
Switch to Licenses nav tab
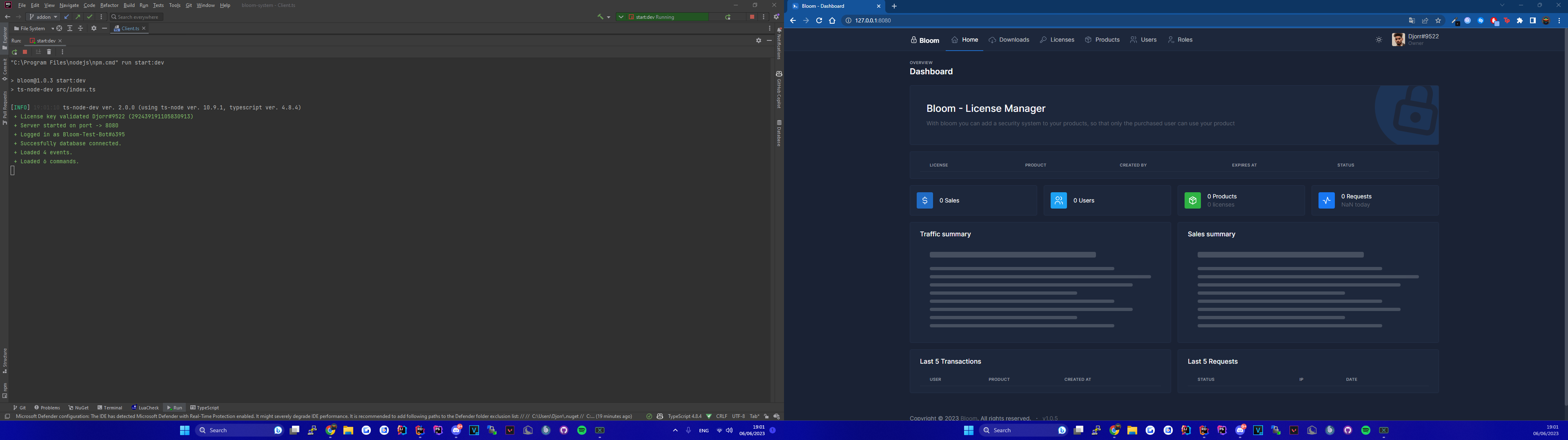(x=1057, y=40)
